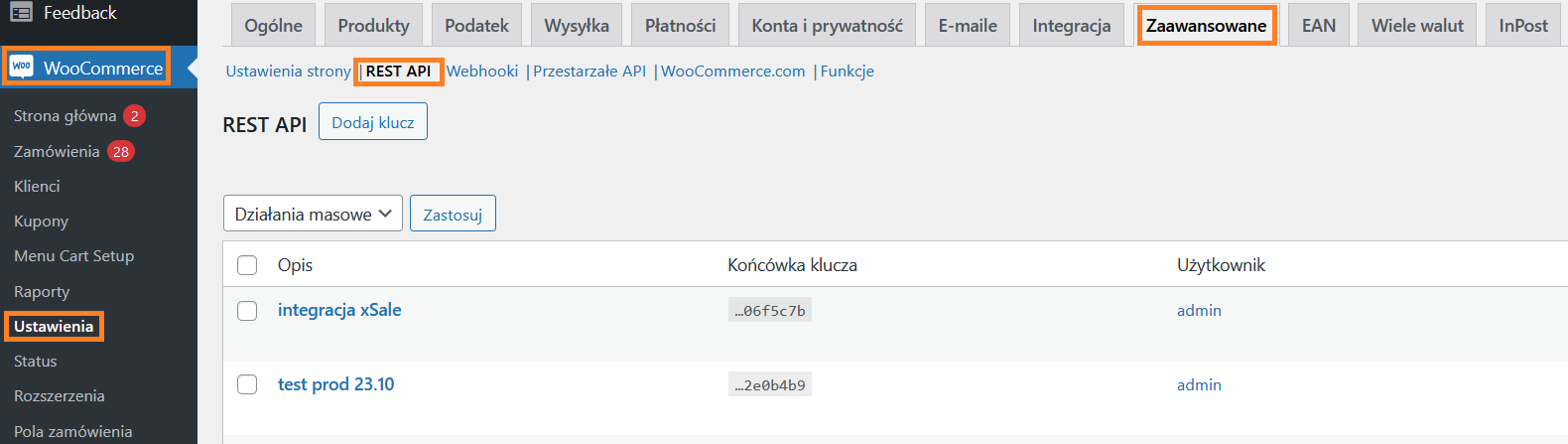Go to Raporty in the sidebar
The height and width of the screenshot is (444, 1568).
42,292
